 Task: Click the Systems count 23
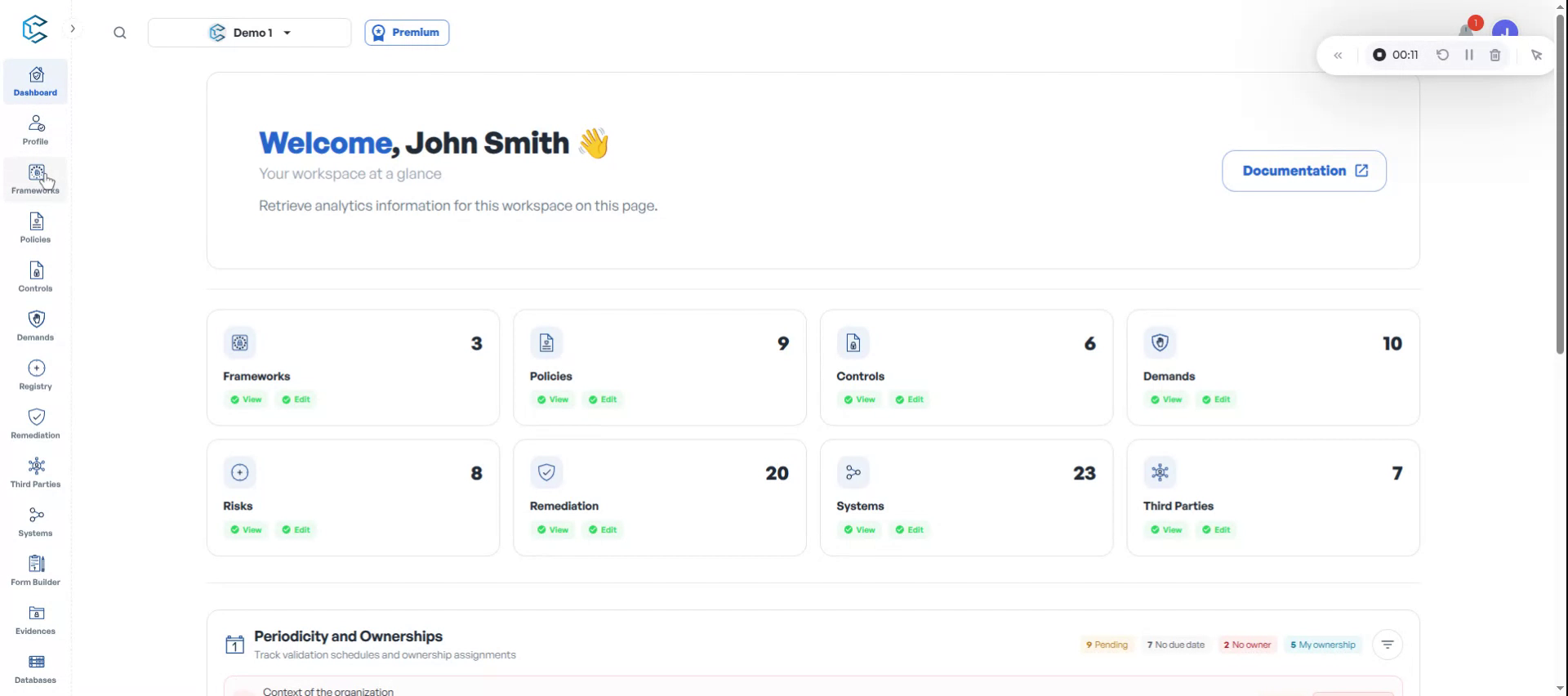coord(1084,473)
